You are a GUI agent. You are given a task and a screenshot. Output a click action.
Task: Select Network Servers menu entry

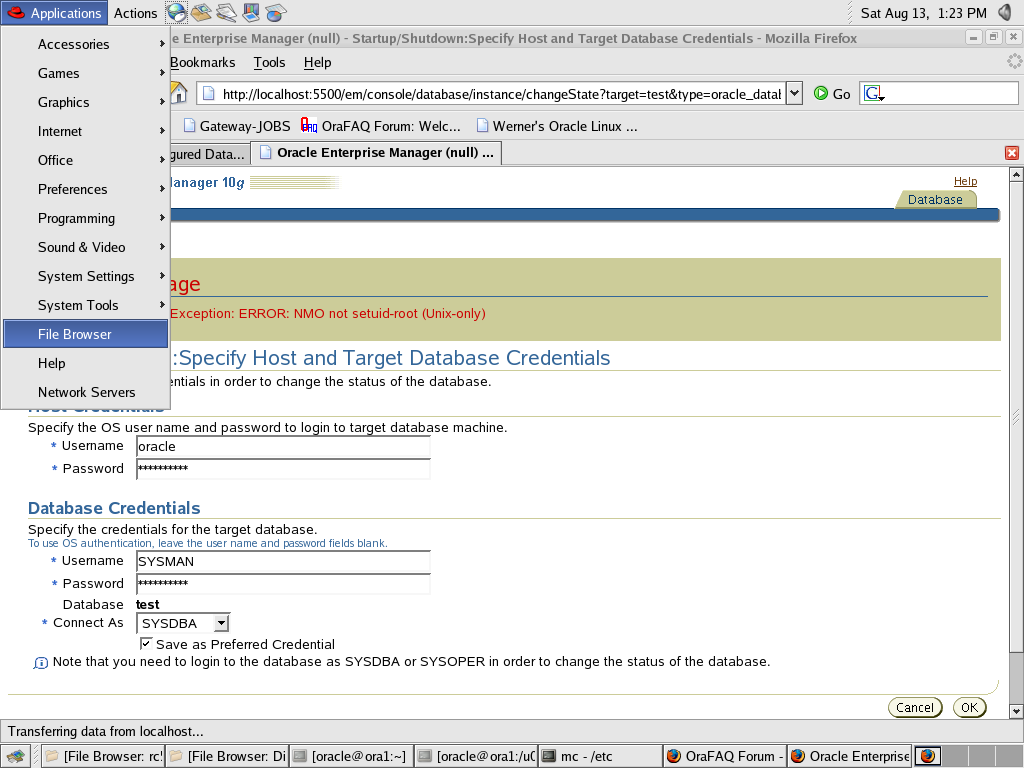[x=86, y=392]
